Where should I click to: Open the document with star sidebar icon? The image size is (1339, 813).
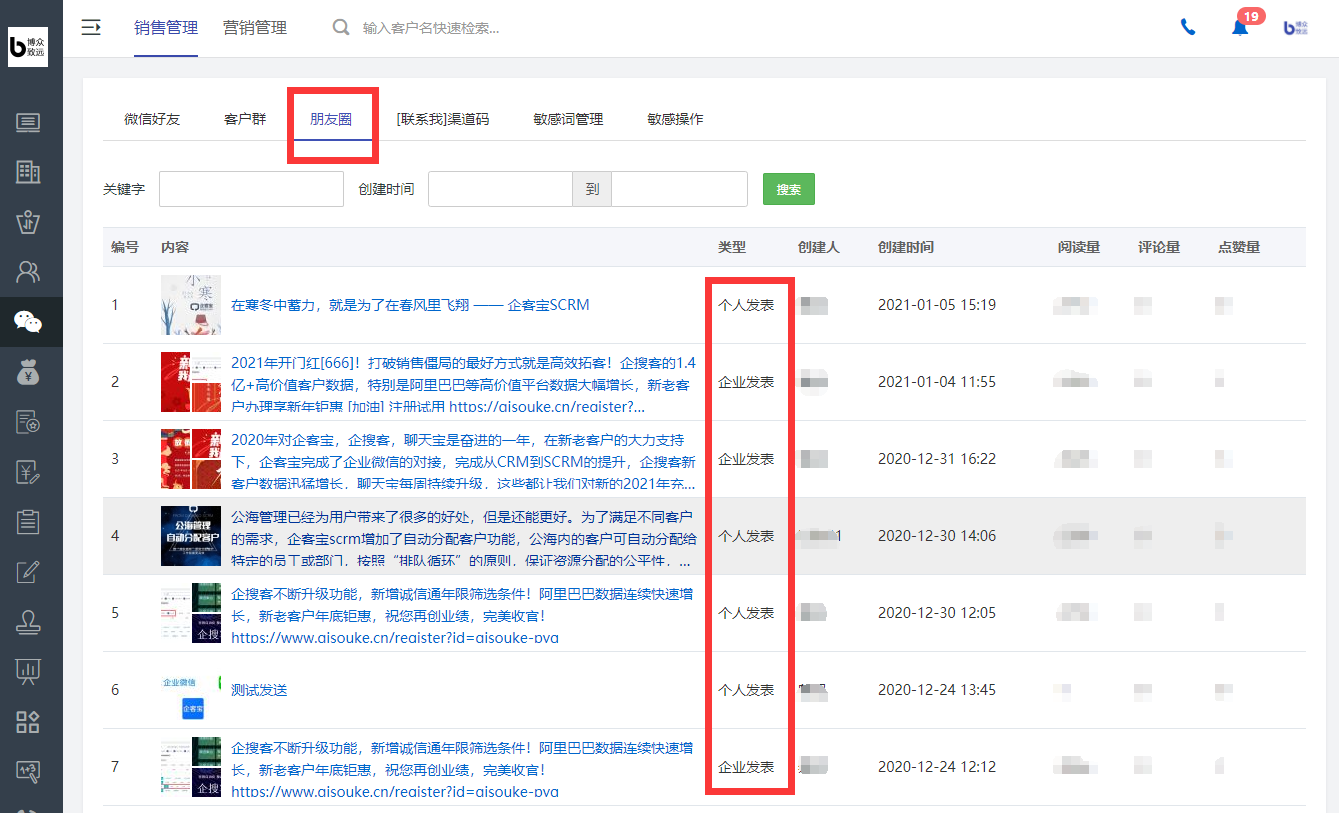(x=28, y=422)
